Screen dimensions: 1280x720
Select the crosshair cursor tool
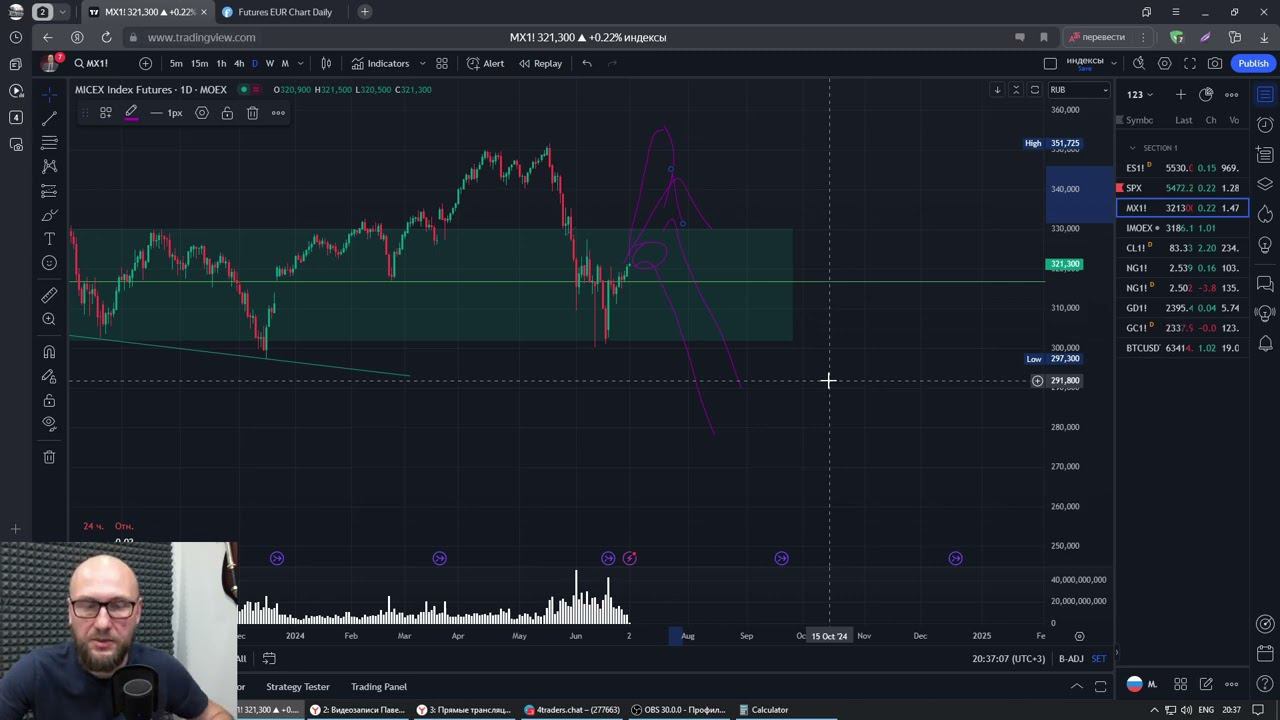tap(49, 94)
